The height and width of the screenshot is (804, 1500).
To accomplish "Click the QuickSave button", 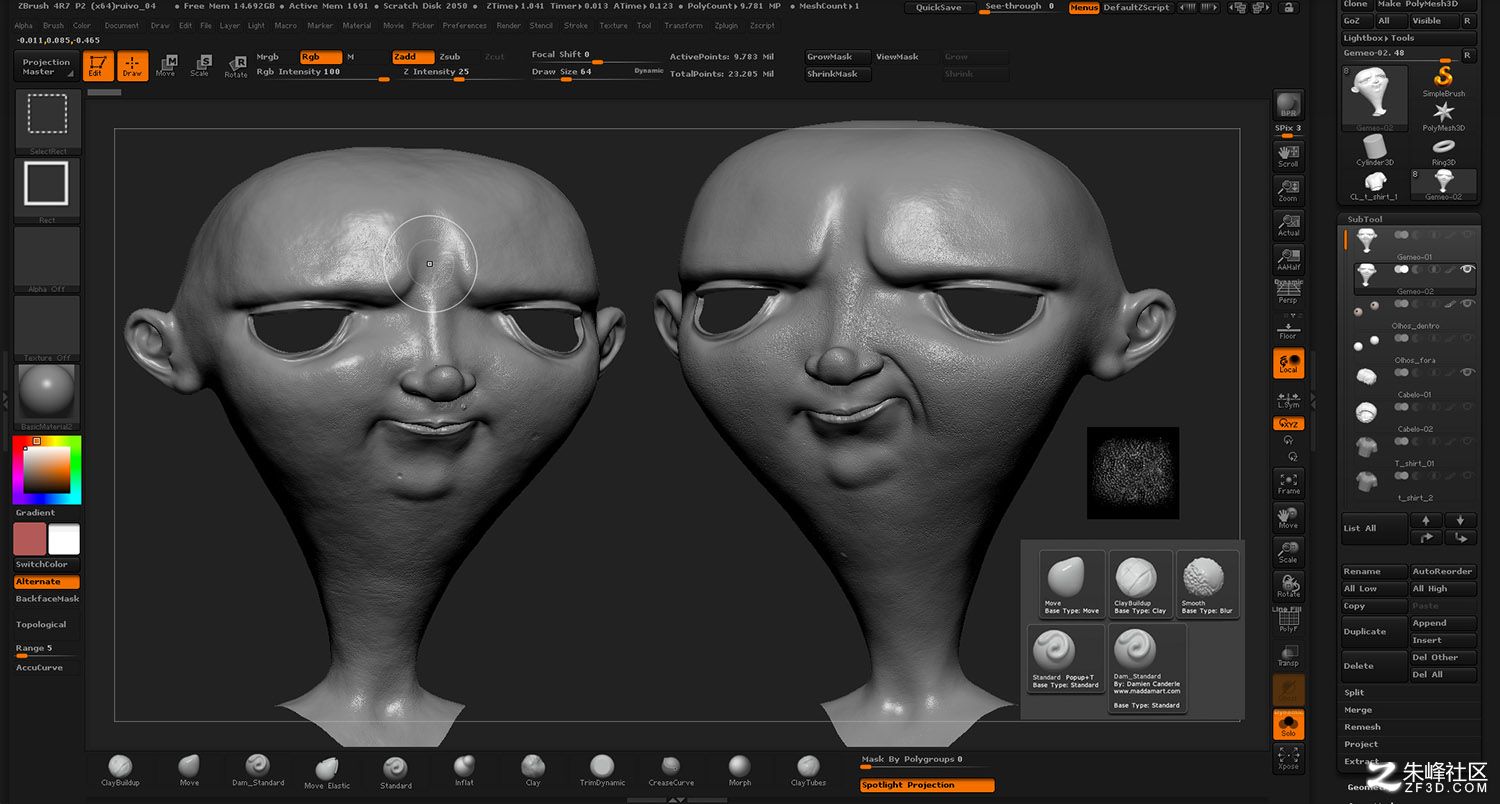I will [939, 7].
